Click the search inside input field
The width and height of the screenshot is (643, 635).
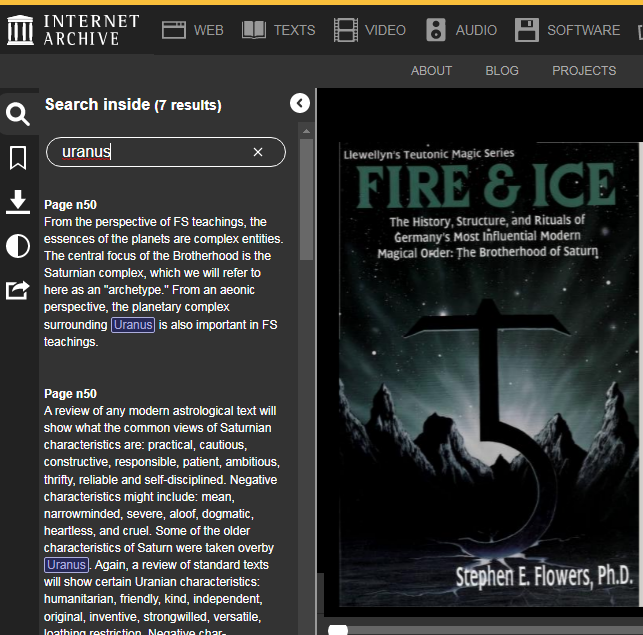[x=166, y=152]
